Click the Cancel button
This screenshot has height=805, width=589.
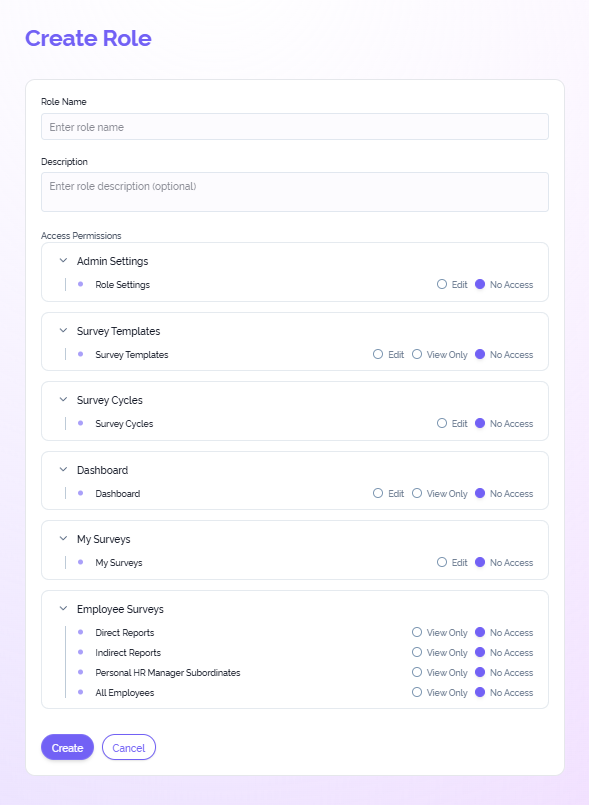coord(129,747)
